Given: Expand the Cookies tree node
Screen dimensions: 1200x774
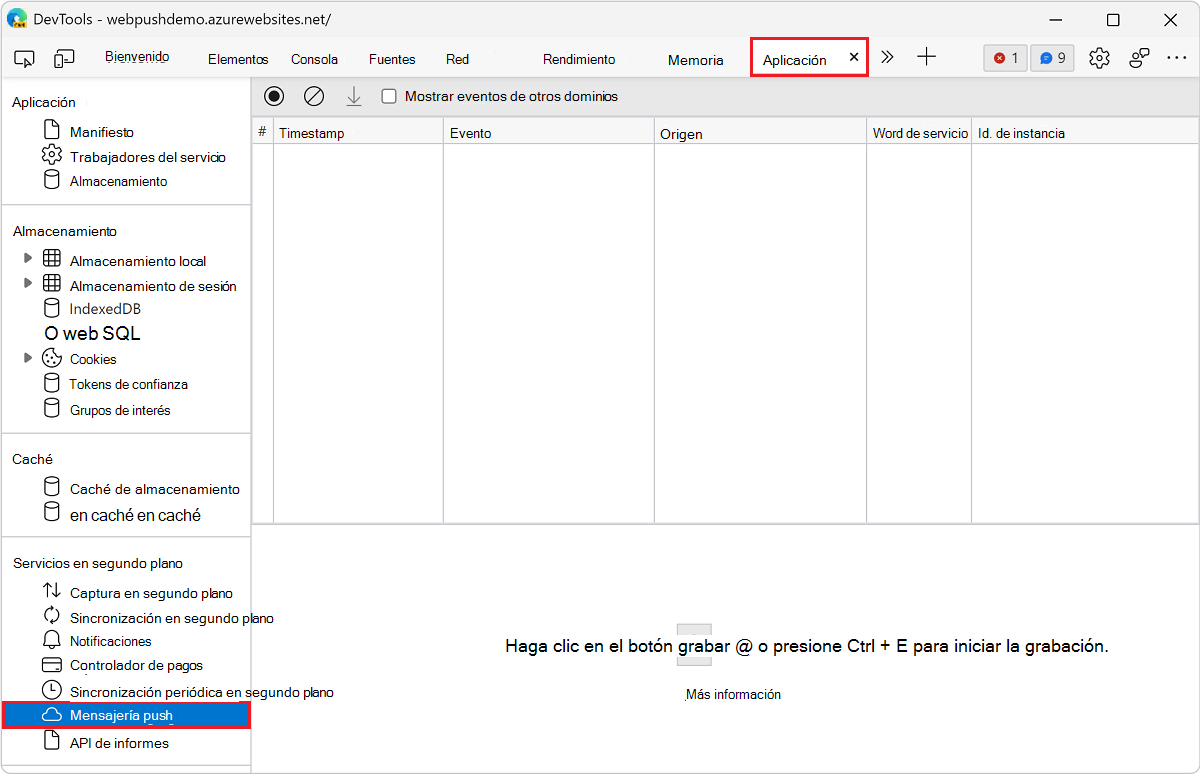Looking at the screenshot, I should [x=28, y=358].
